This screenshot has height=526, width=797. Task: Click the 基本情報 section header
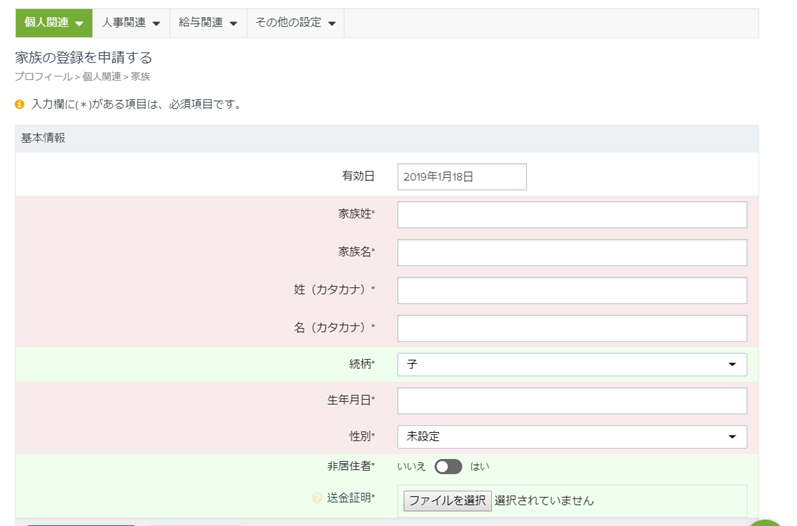tap(387, 138)
